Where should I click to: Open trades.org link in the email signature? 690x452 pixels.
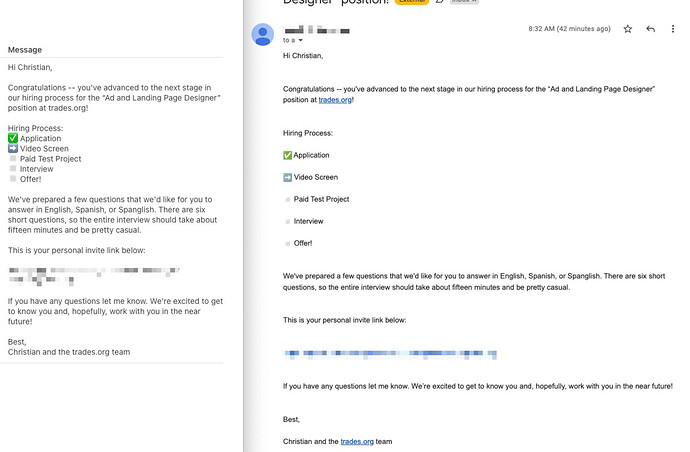[357, 441]
